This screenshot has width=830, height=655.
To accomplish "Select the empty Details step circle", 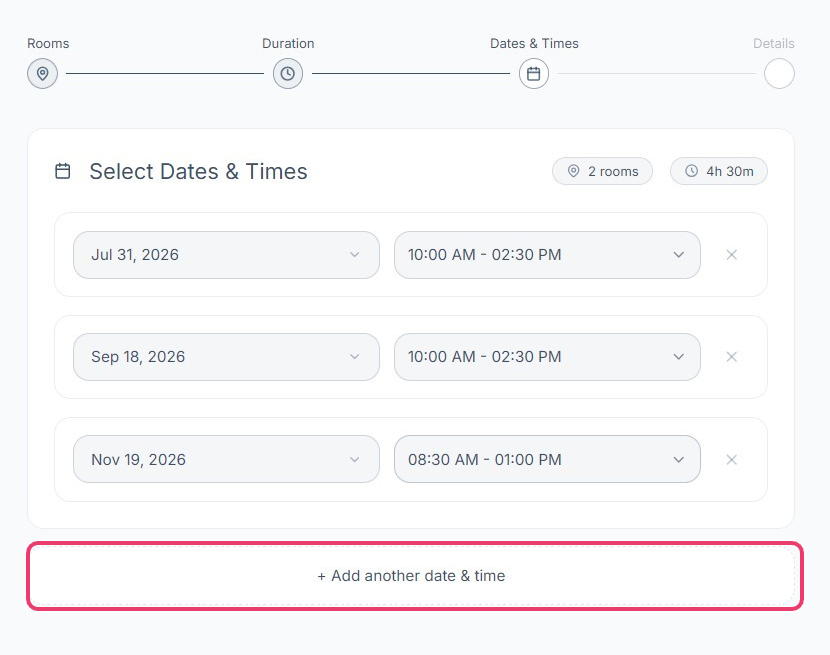I will (779, 74).
